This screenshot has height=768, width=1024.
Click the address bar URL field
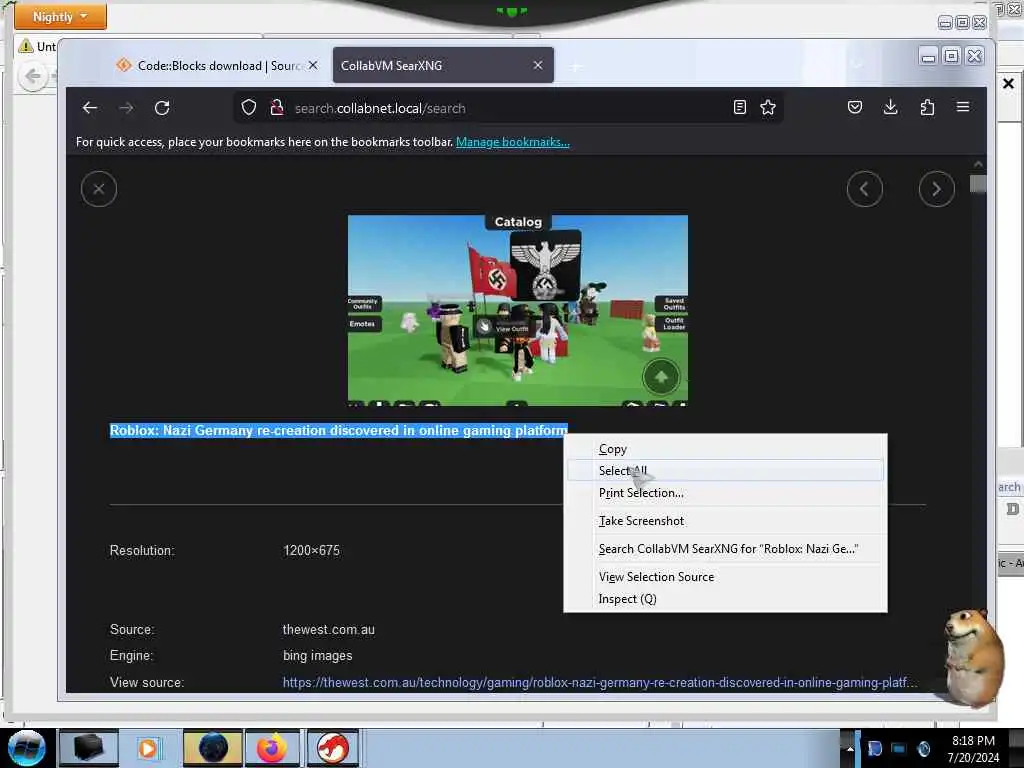pos(509,108)
